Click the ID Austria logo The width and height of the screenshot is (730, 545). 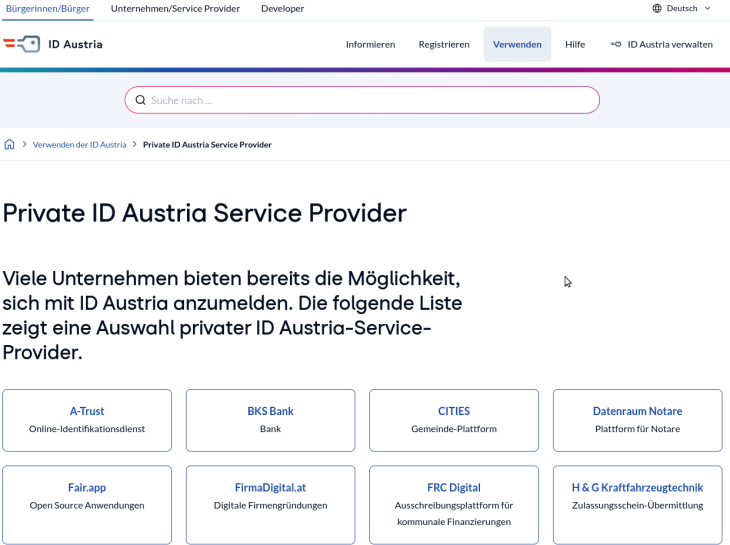[52, 44]
